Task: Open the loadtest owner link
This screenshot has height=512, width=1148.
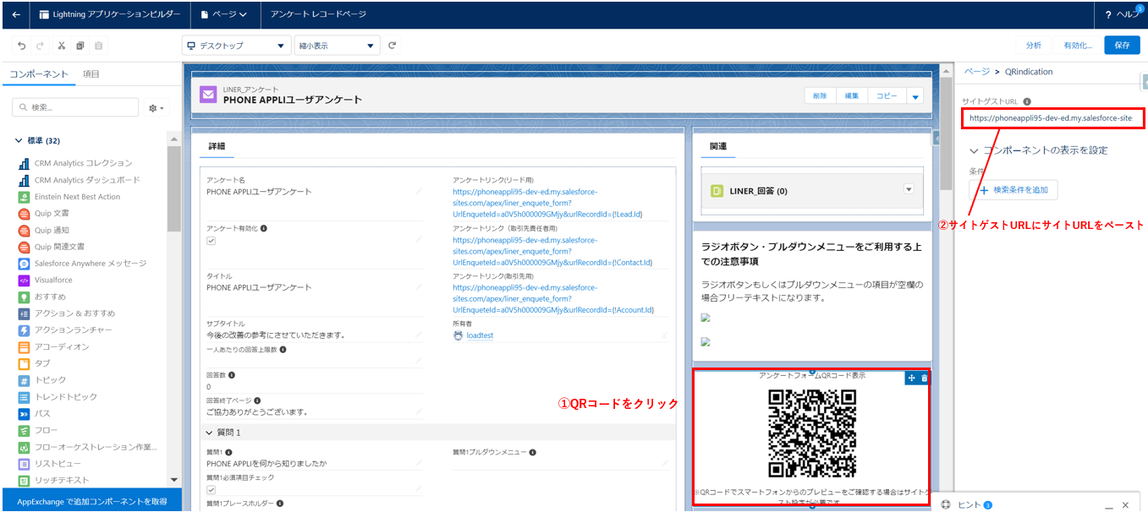Action: tap(480, 335)
